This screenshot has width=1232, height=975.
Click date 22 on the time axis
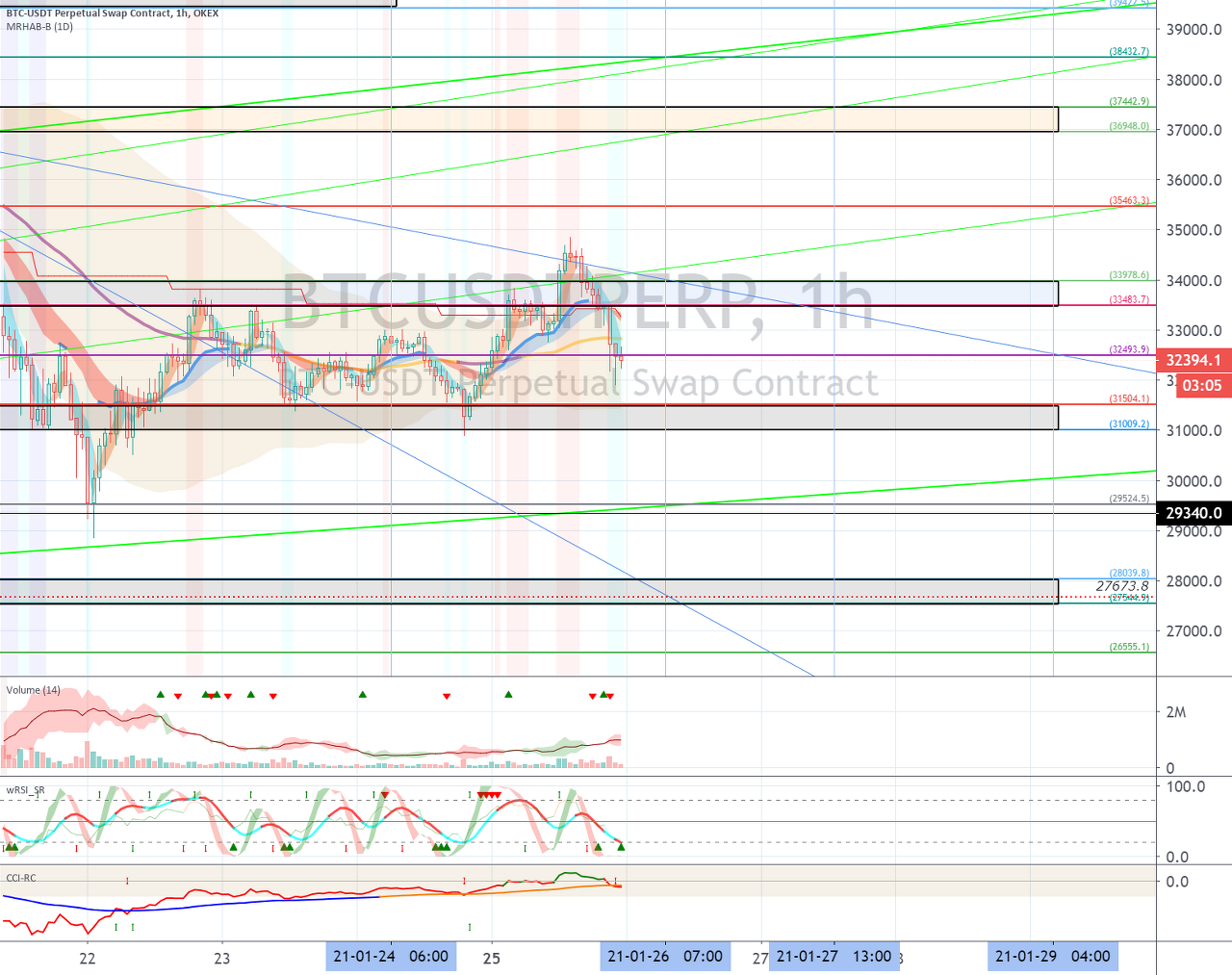click(x=88, y=959)
